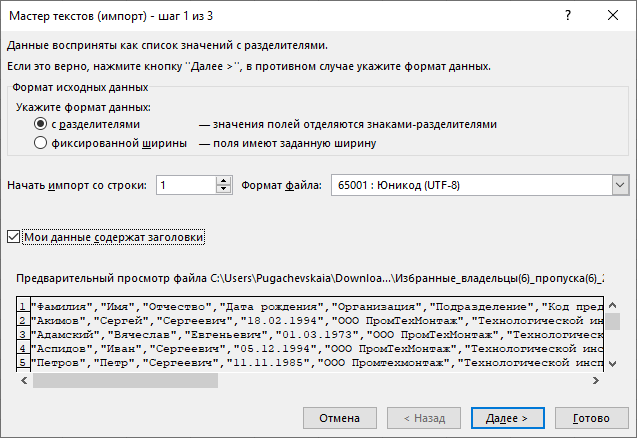Click the preview vertical scrollbar thumb
Image resolution: width=637 pixels, height=438 pixels.
click(x=613, y=321)
